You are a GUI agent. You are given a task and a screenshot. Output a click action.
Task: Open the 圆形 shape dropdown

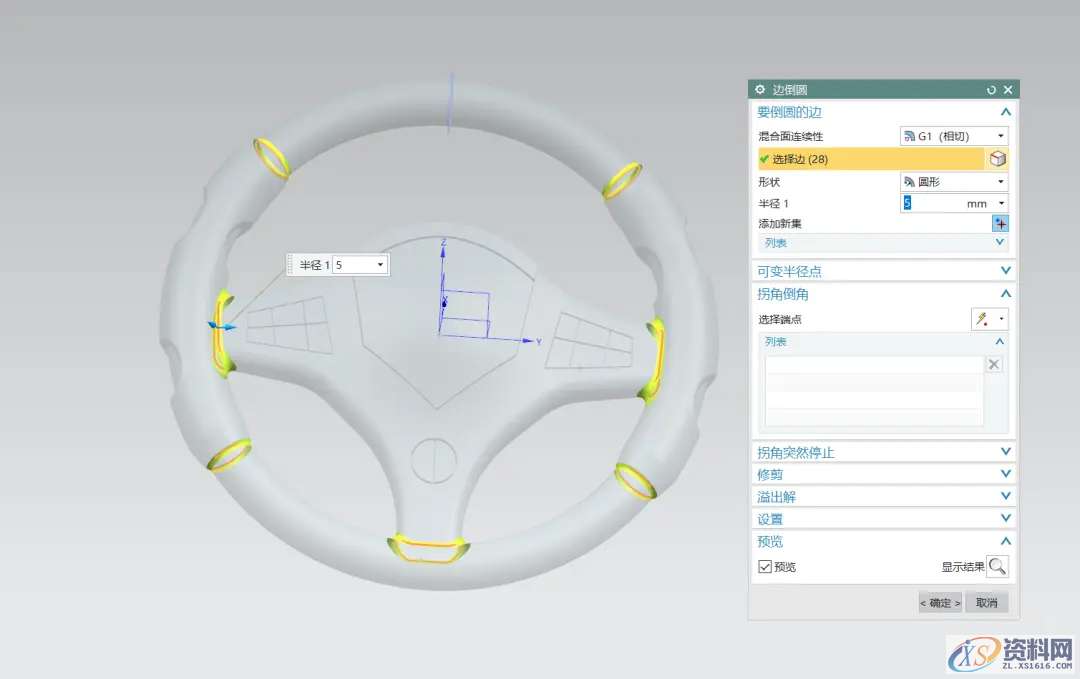click(954, 182)
